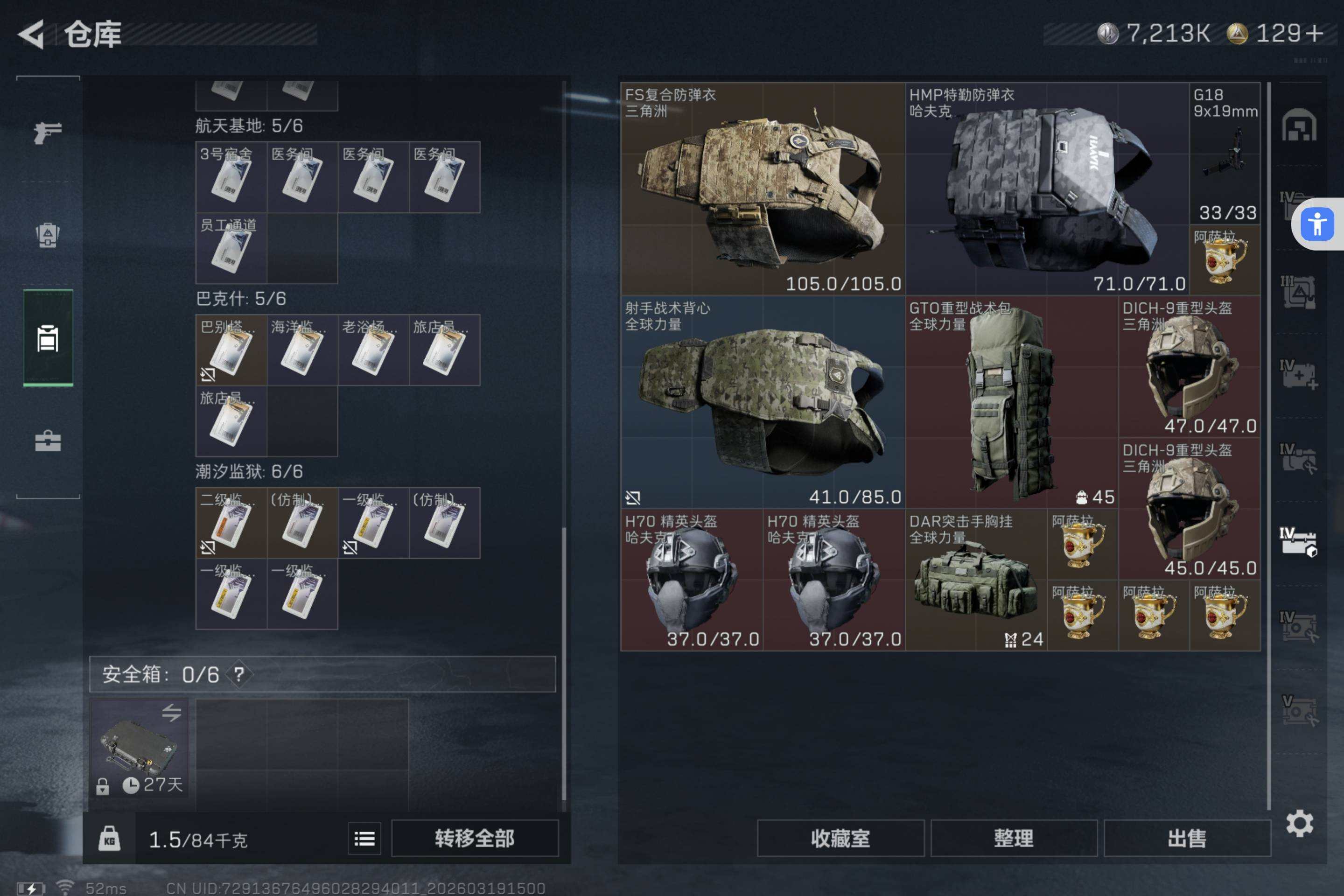Select the level III container icon

[x=1299, y=292]
